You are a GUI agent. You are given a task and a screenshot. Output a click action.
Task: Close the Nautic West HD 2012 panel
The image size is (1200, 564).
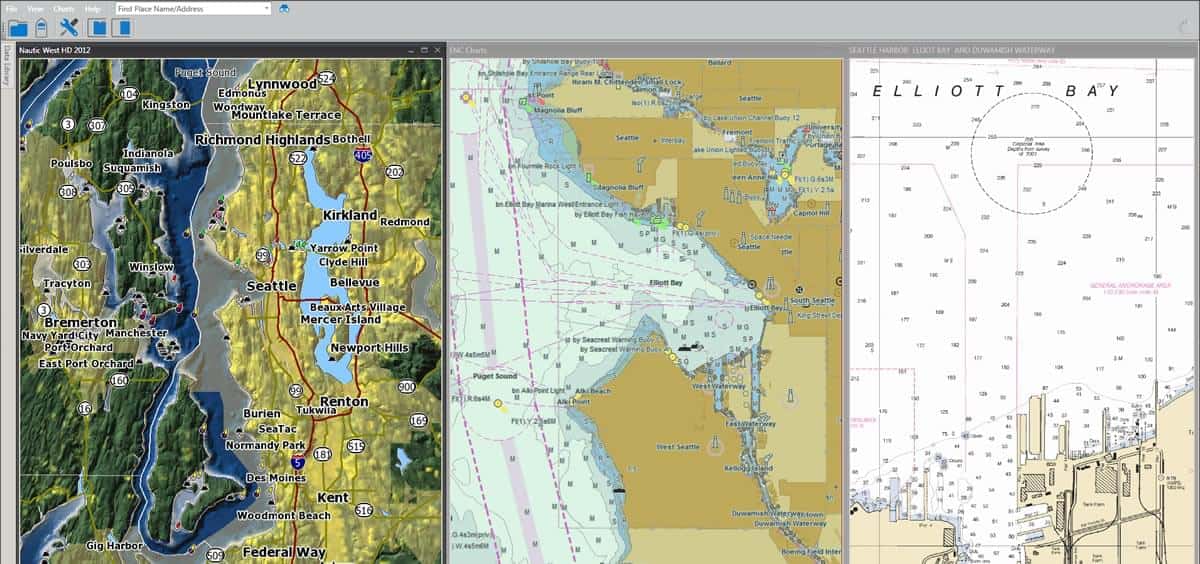tap(436, 49)
